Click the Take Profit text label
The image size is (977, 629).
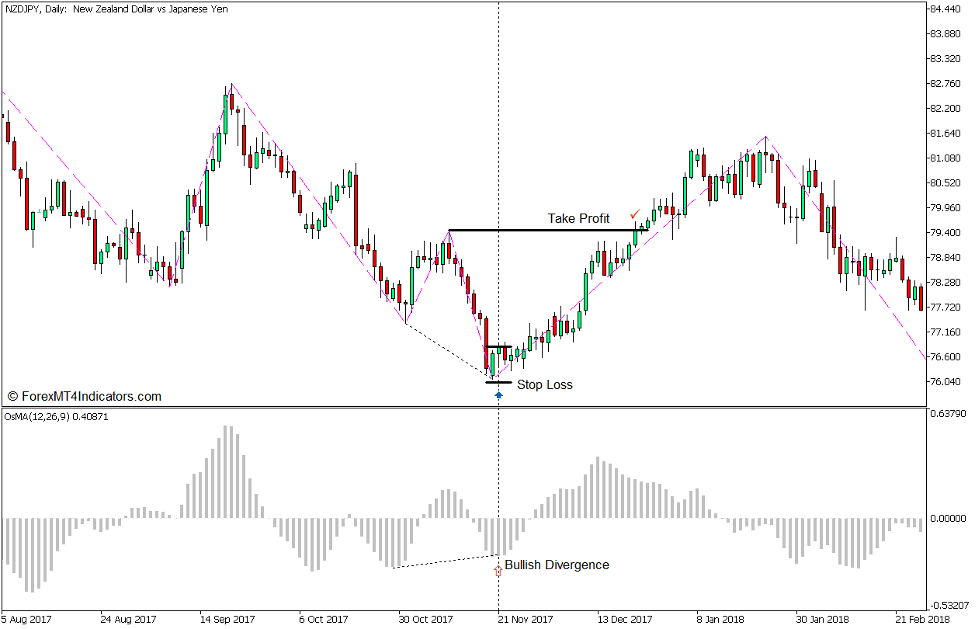[578, 218]
